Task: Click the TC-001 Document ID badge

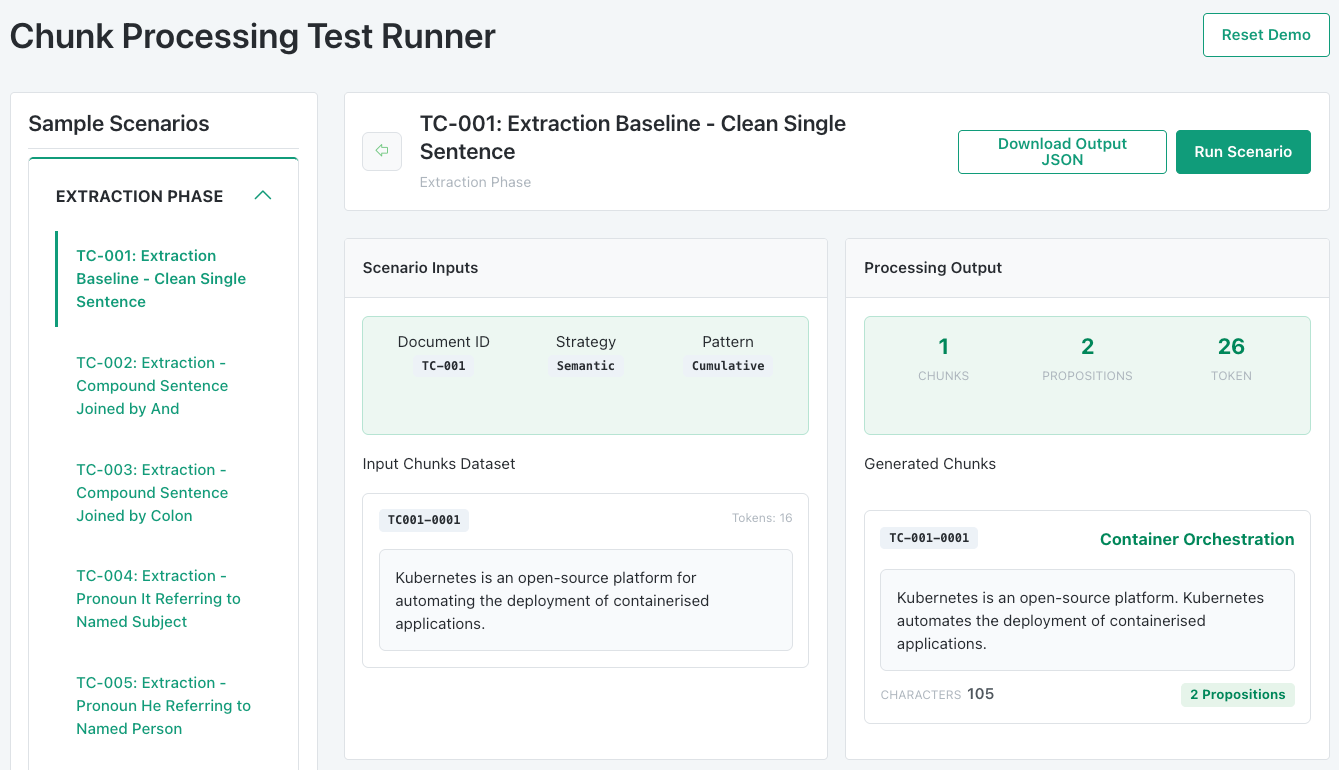Action: pyautogui.click(x=444, y=366)
